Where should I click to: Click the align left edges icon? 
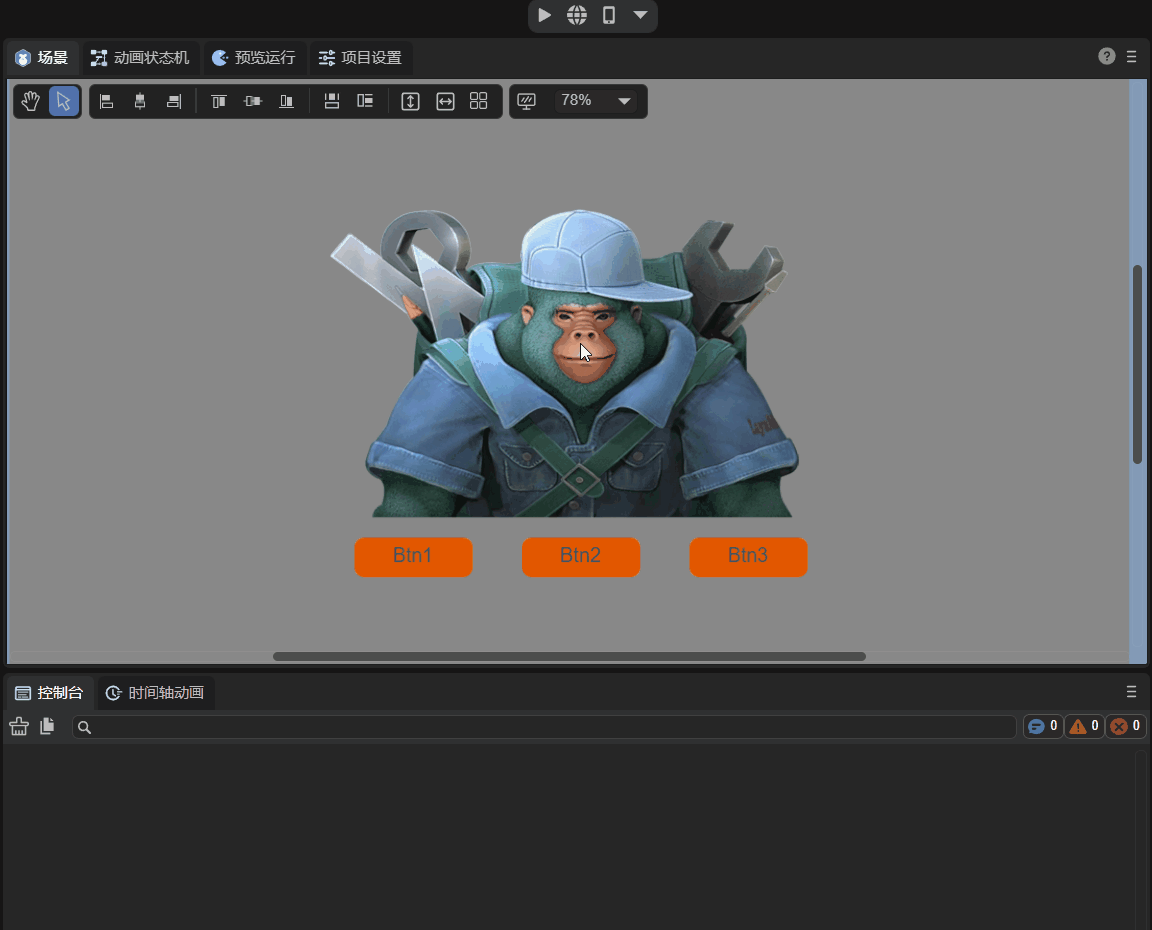107,101
